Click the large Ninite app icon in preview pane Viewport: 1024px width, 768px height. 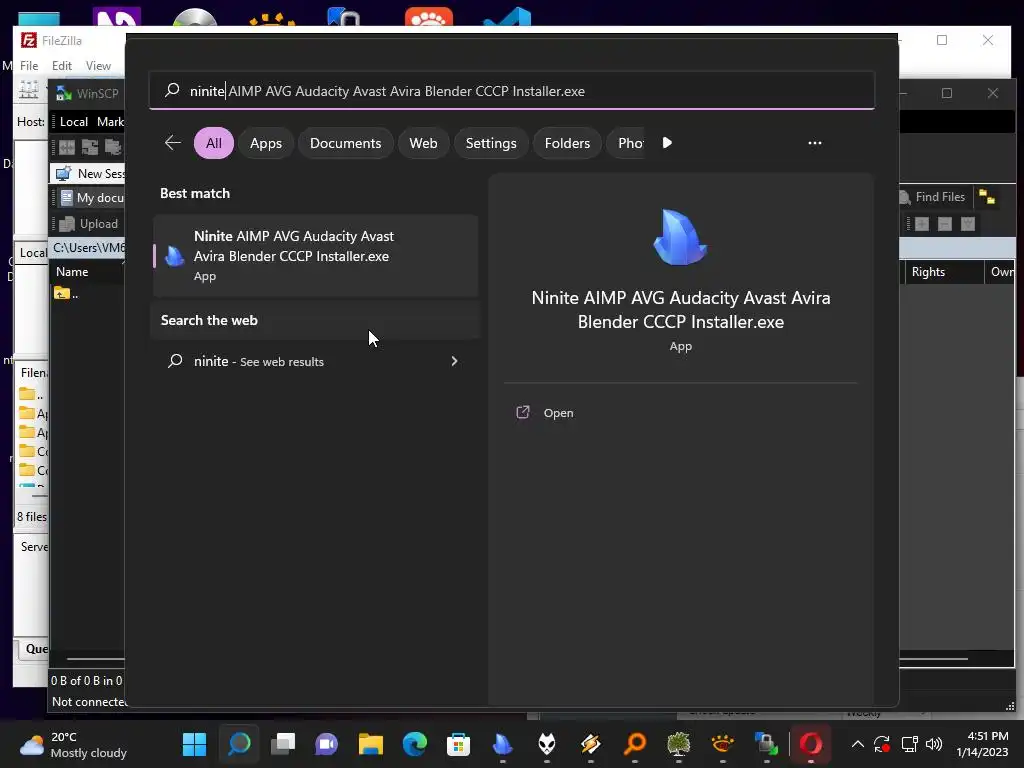point(680,237)
